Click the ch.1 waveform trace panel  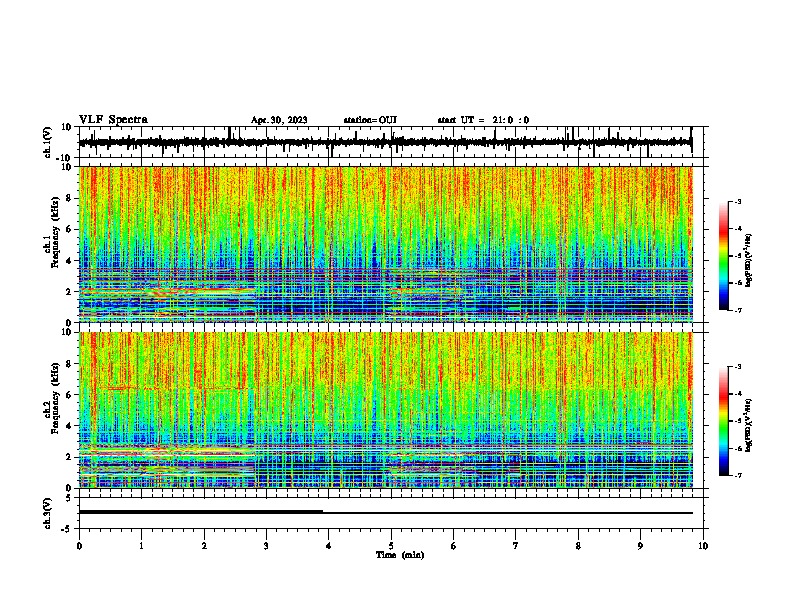[x=391, y=142]
